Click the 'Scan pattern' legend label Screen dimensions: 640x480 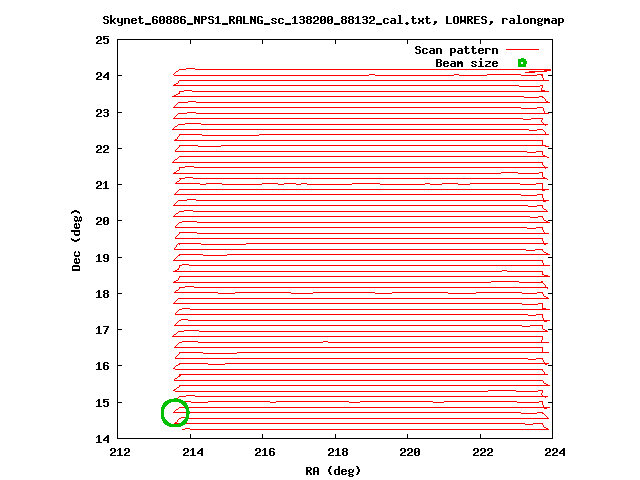coord(456,50)
